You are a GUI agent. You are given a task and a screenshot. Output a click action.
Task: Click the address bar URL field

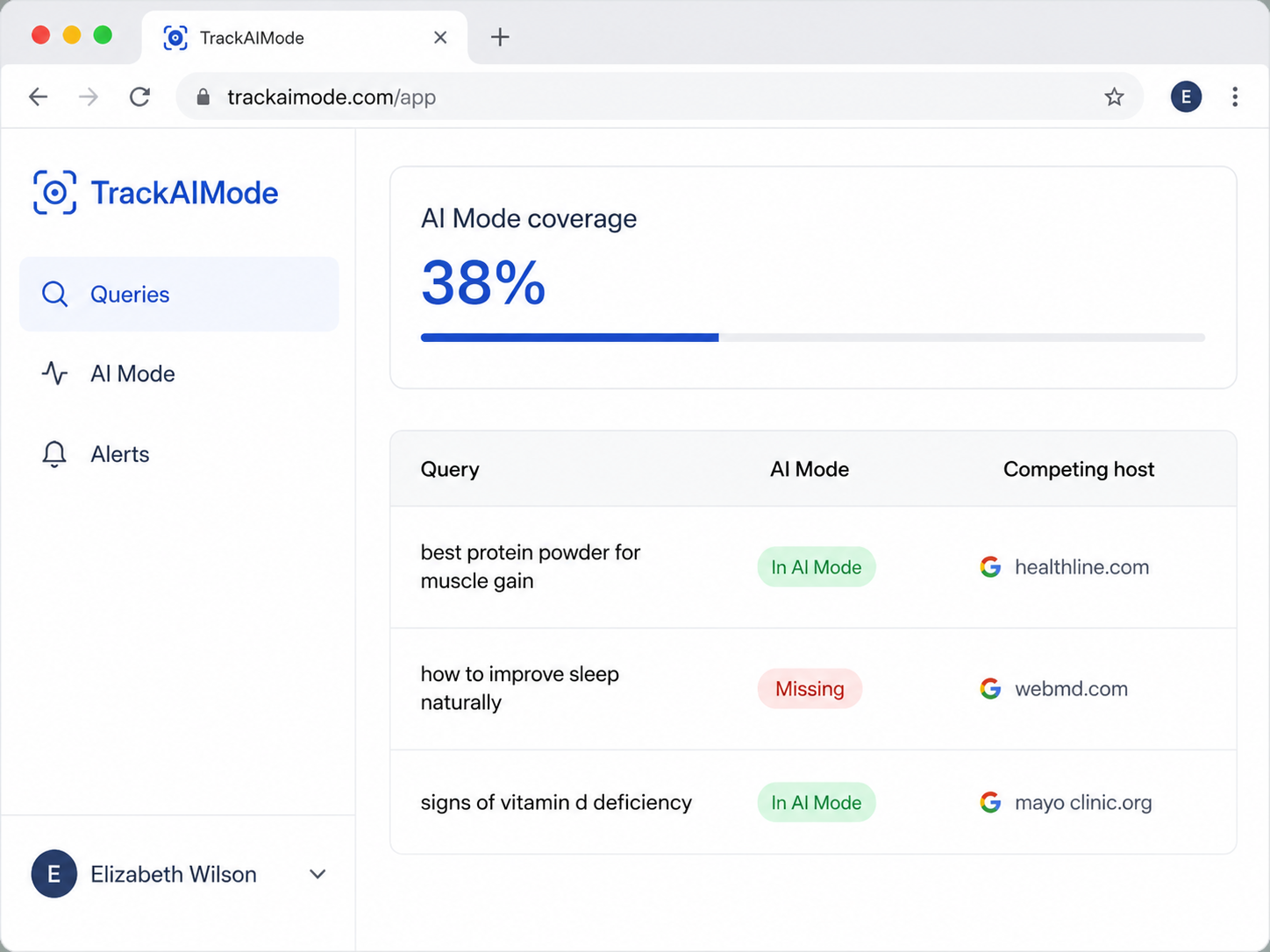tap(660, 96)
